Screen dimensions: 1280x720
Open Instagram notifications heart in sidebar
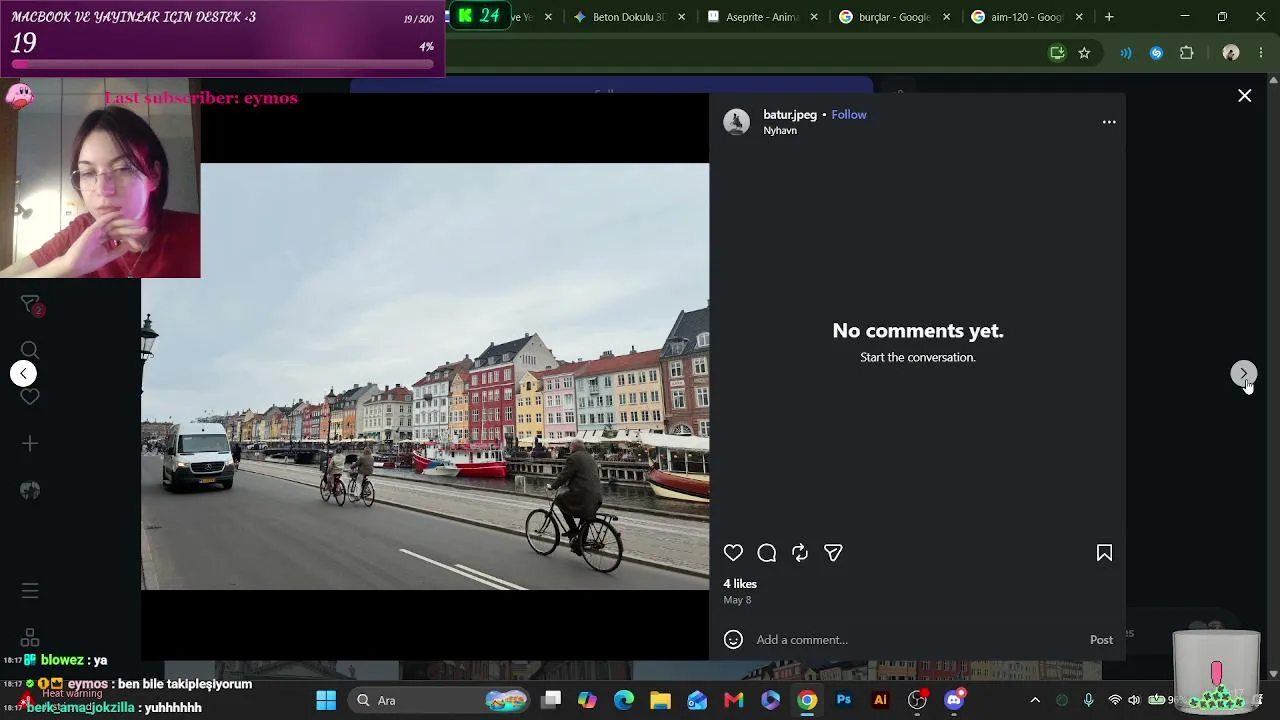coord(30,397)
